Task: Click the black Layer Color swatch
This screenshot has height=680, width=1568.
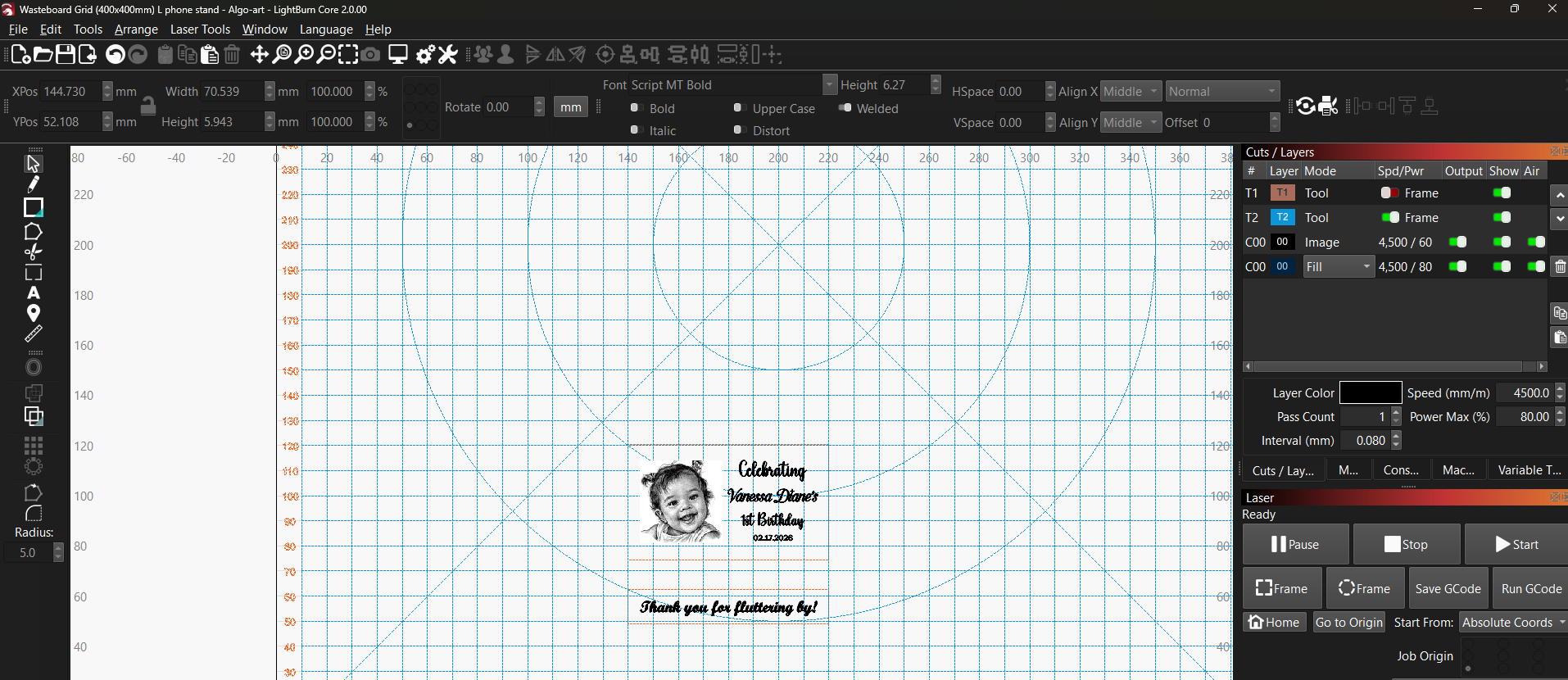Action: [x=1371, y=393]
